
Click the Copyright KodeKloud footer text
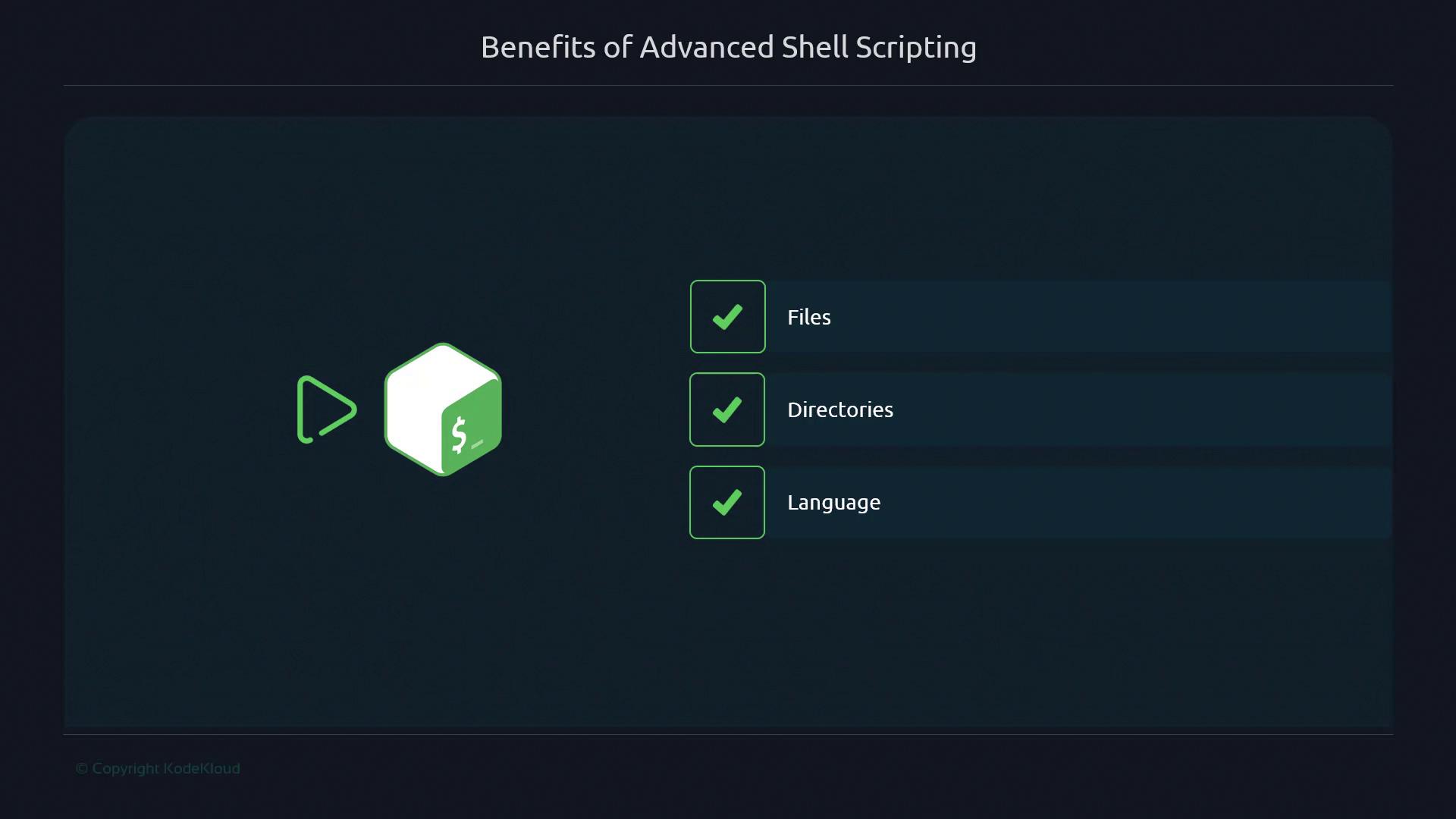pos(158,768)
